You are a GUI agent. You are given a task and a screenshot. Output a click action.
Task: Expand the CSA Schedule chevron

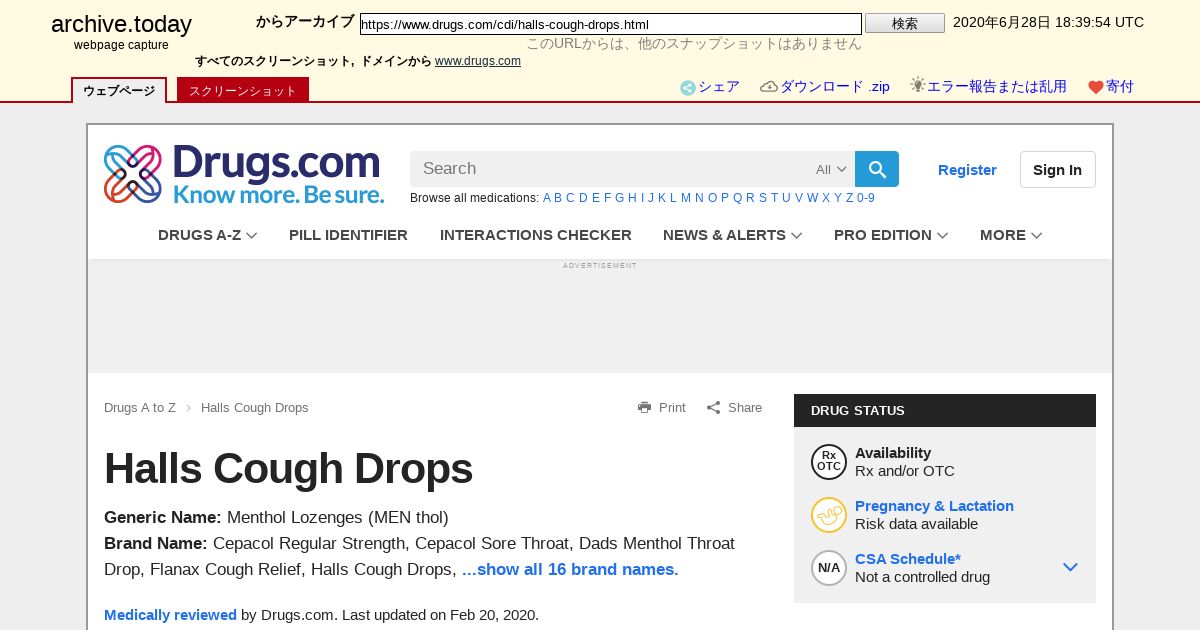click(x=1070, y=567)
